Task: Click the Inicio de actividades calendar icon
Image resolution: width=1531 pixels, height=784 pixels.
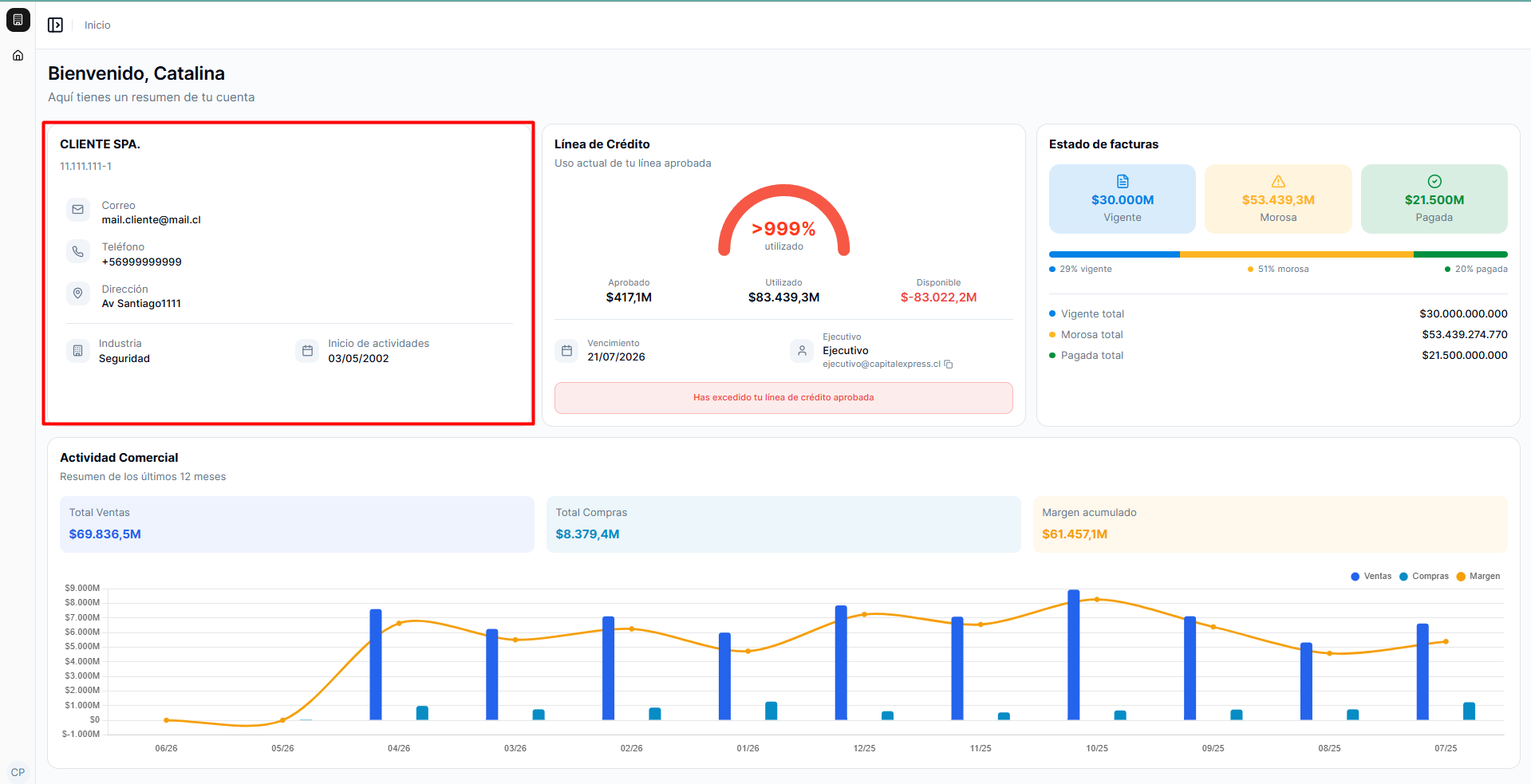Action: click(x=307, y=350)
